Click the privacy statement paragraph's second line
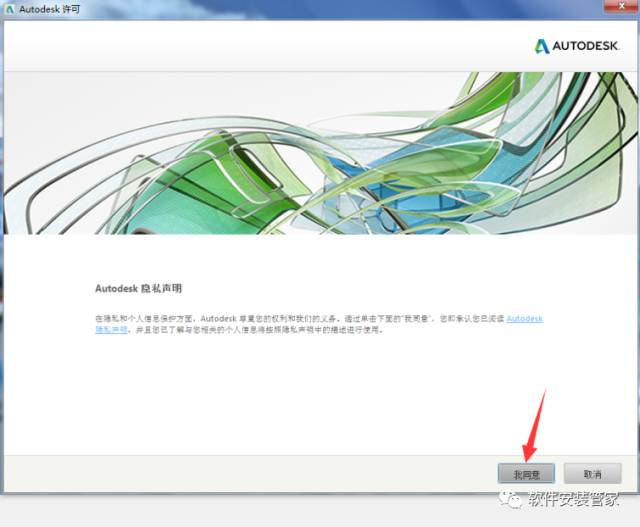Image resolution: width=640 pixels, height=527 pixels. [x=250, y=329]
